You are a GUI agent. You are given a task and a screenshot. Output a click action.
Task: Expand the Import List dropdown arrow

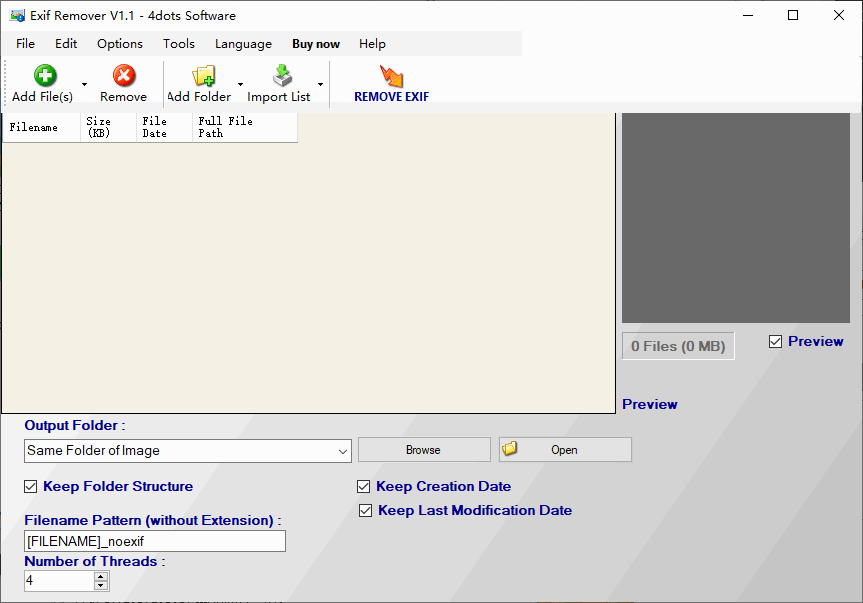coord(320,84)
